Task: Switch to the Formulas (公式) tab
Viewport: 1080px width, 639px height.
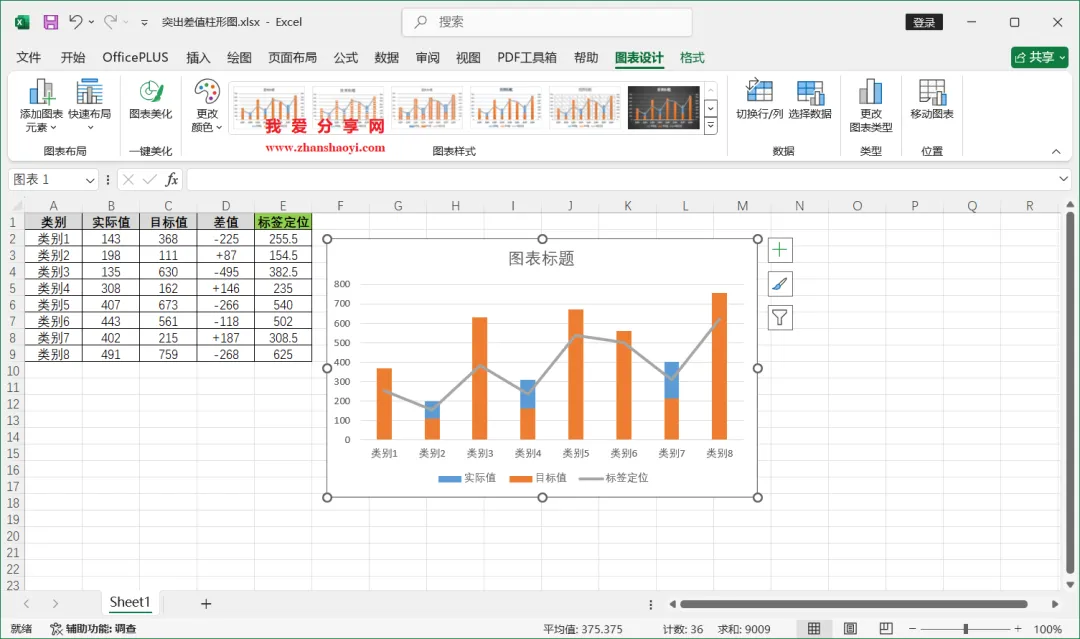Action: click(x=346, y=58)
